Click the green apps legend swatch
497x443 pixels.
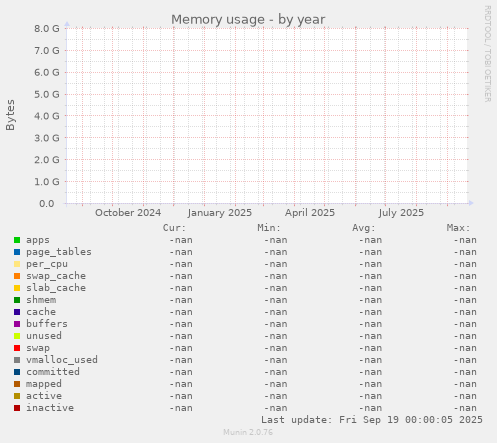pyautogui.click(x=17, y=240)
